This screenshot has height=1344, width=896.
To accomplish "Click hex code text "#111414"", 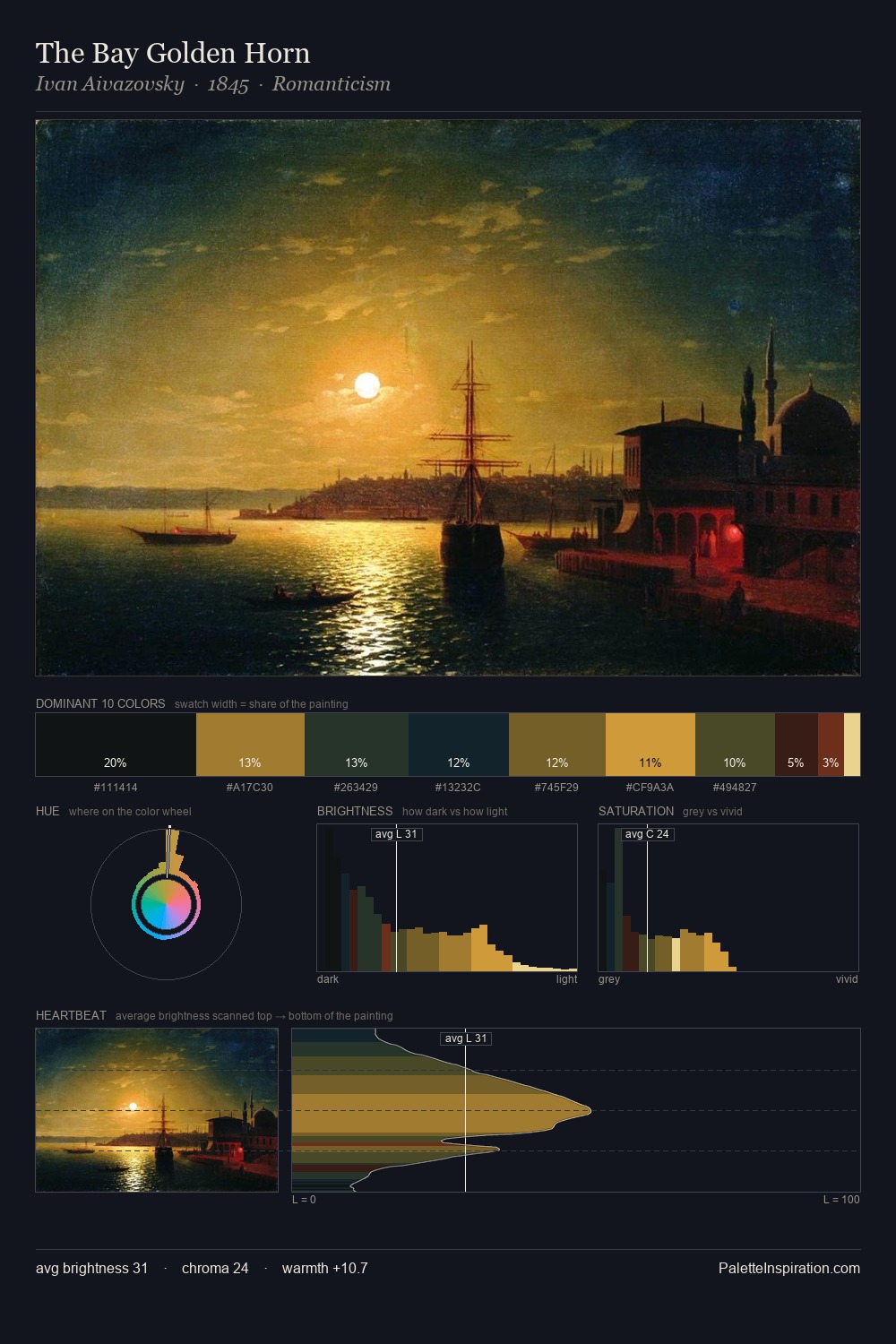I will (x=116, y=787).
